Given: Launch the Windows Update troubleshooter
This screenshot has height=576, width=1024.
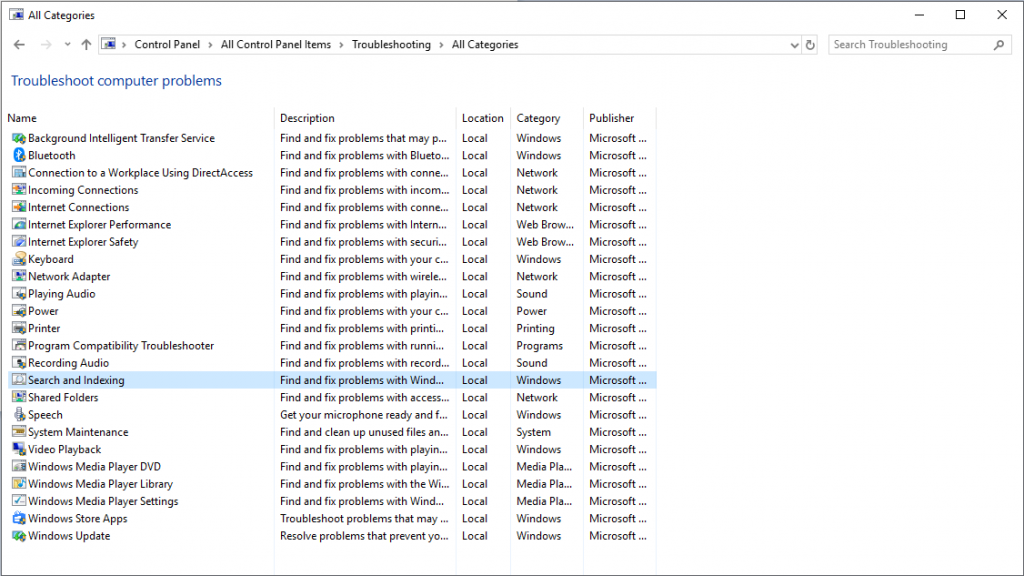Looking at the screenshot, I should (x=69, y=536).
